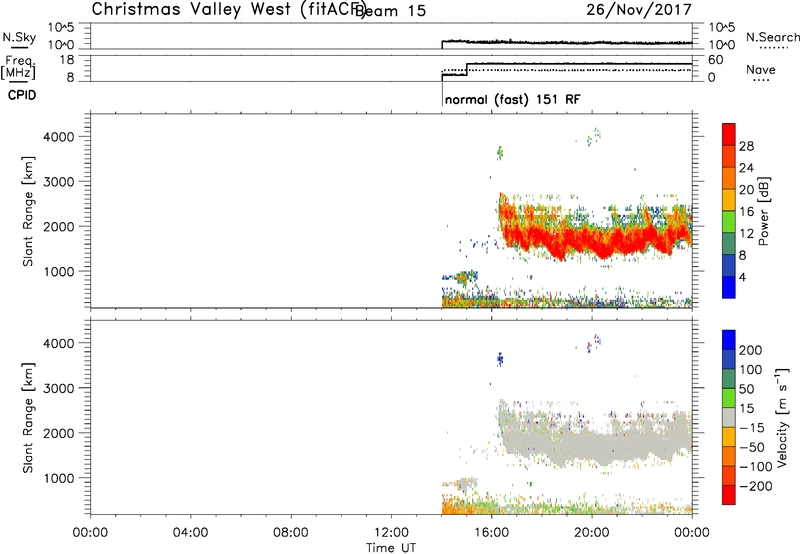Click the 'N.Sky' legend label
This screenshot has height=554, width=800.
pyautogui.click(x=19, y=38)
